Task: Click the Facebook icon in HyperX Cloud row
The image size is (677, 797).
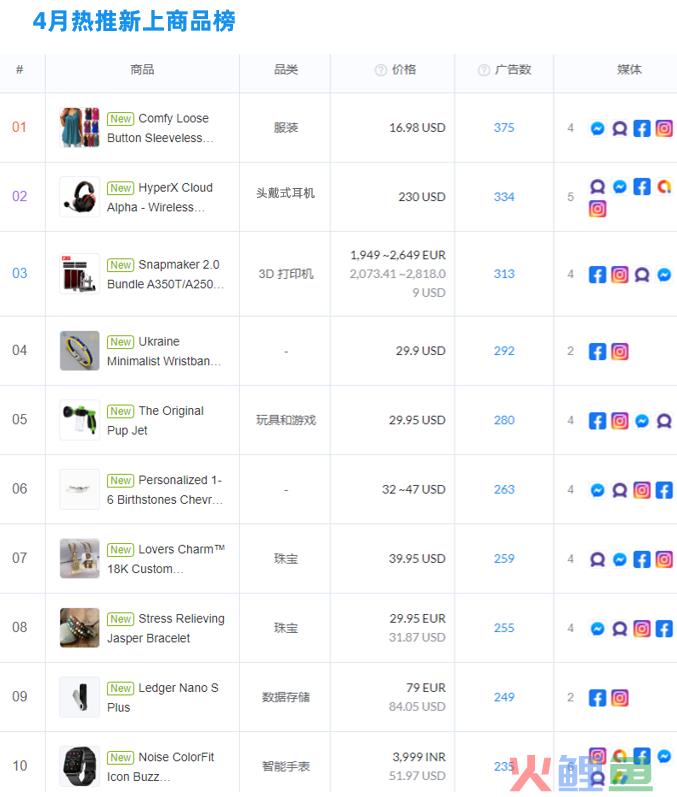Action: click(x=642, y=187)
